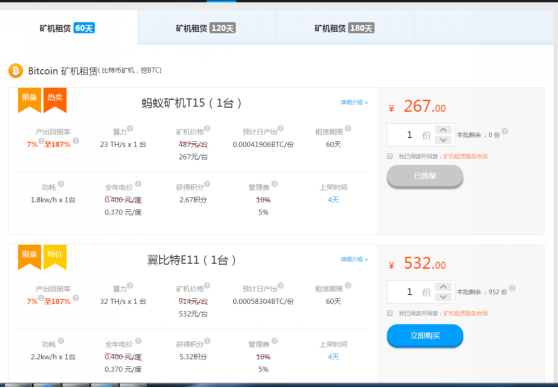Click 管理费 help icon in 翼比特E11 card
Viewport: 558px width, 388px height.
tap(274, 341)
